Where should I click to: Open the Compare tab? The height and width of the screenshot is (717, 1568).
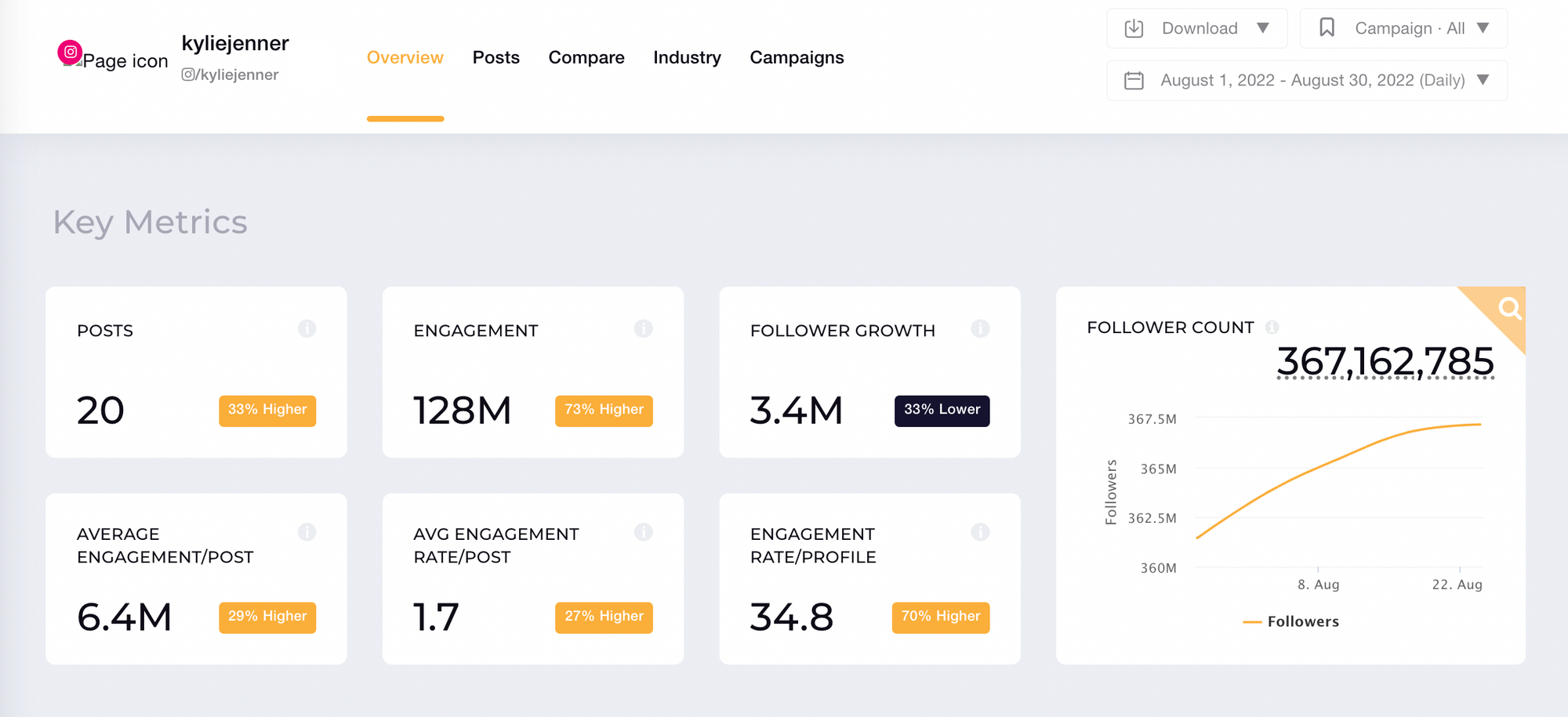(586, 58)
